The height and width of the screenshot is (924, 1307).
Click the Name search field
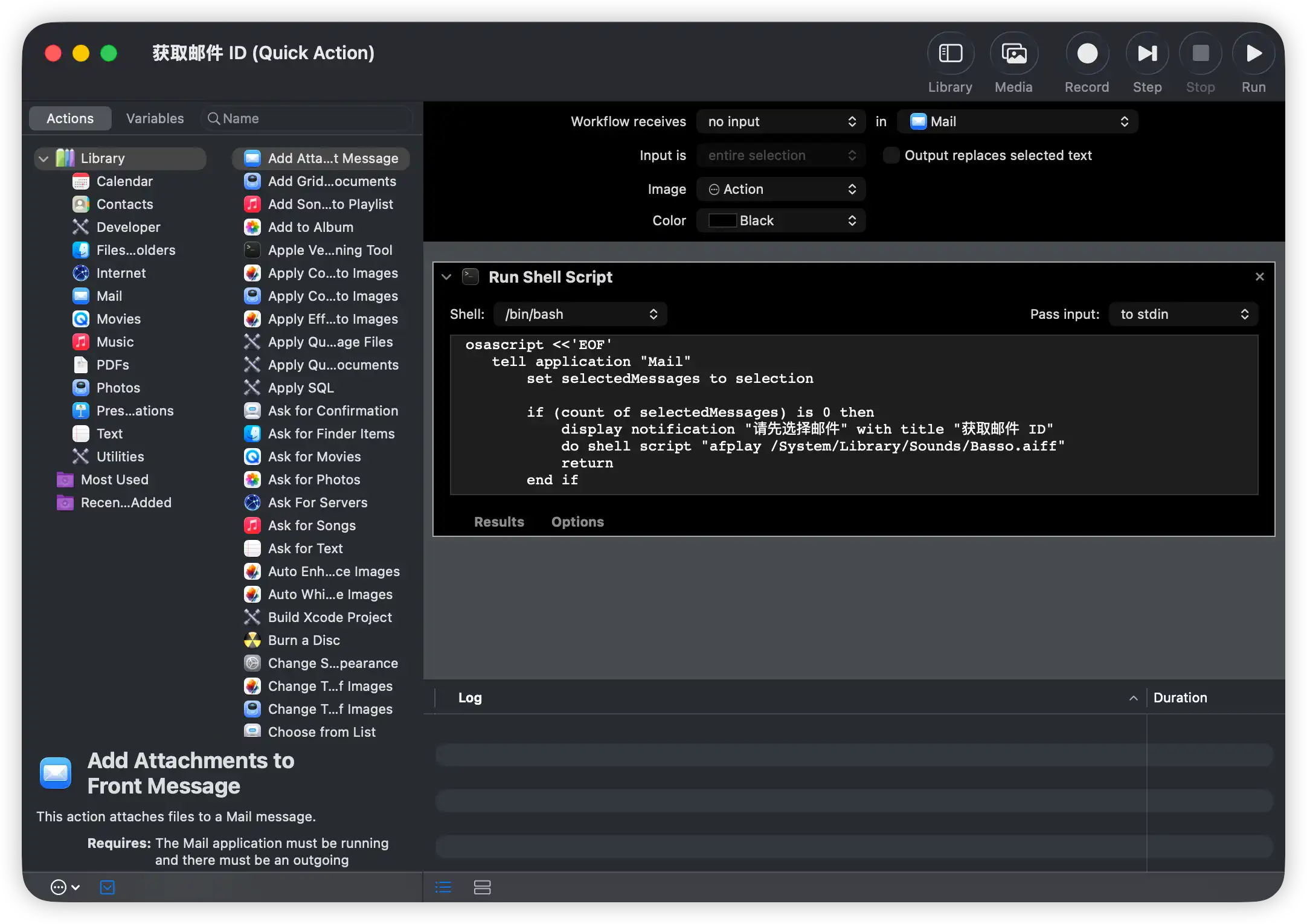click(308, 118)
